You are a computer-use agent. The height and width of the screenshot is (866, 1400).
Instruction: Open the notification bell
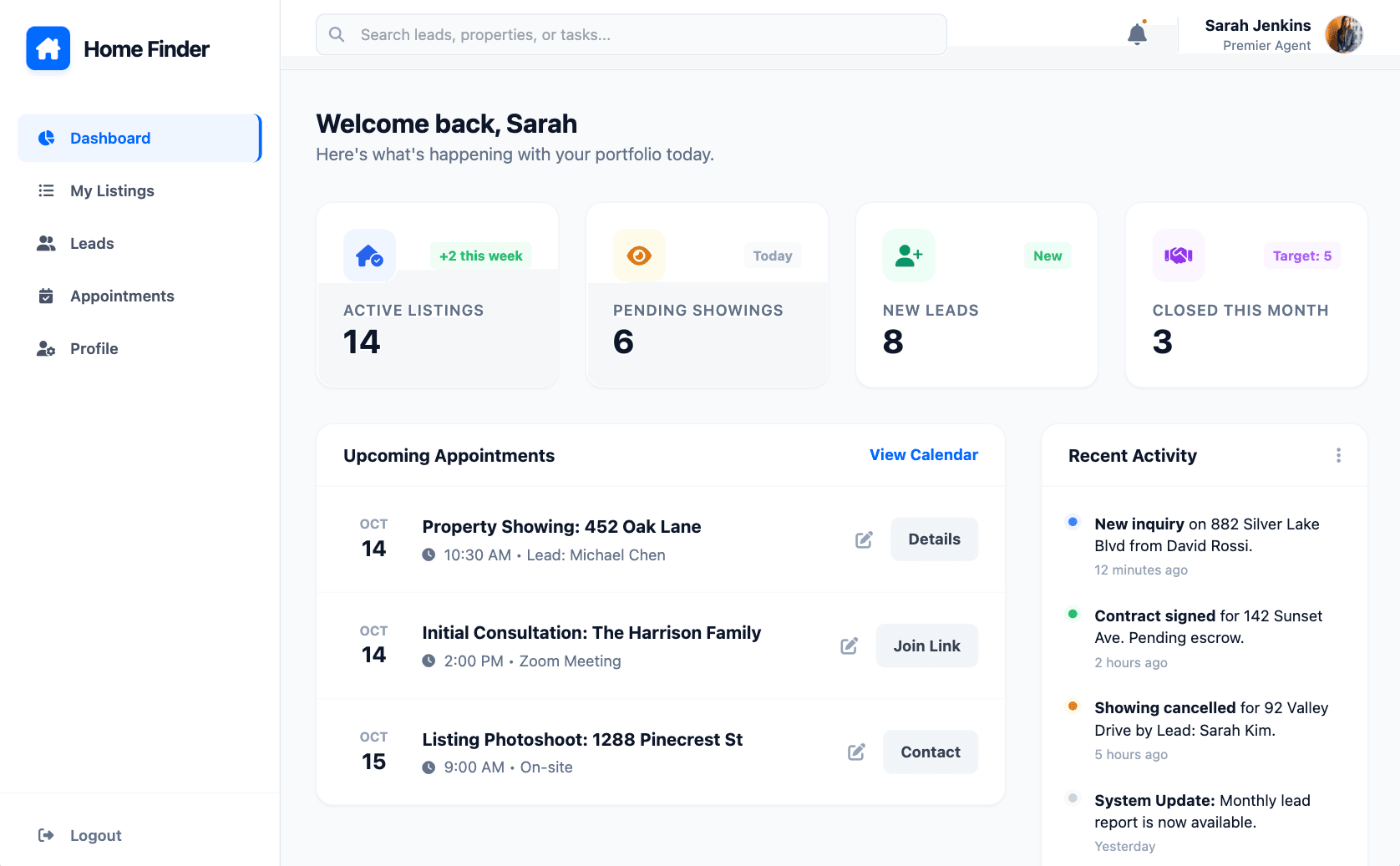pyautogui.click(x=1137, y=34)
